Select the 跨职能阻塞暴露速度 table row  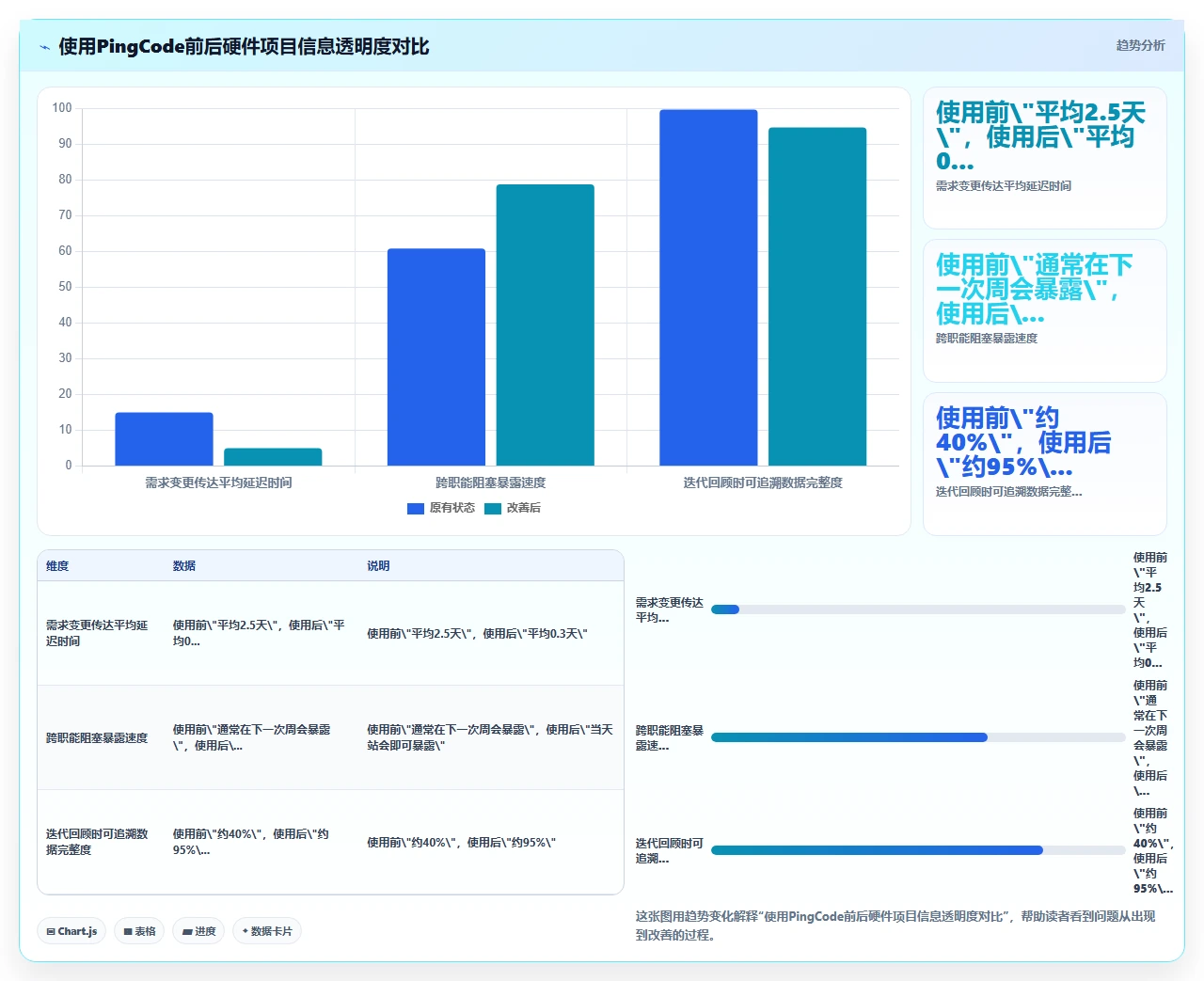330,737
